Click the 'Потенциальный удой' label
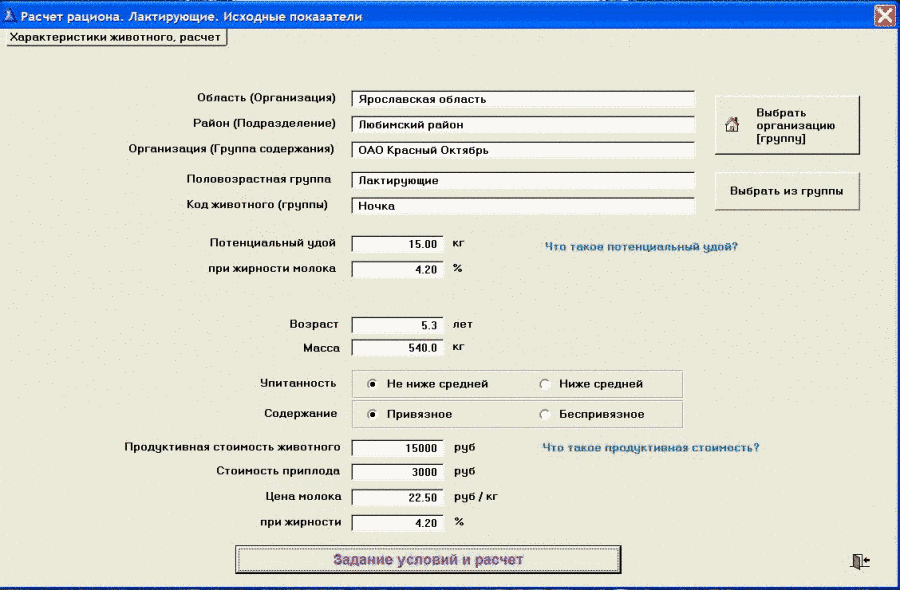The width and height of the screenshot is (900, 590). 273,243
